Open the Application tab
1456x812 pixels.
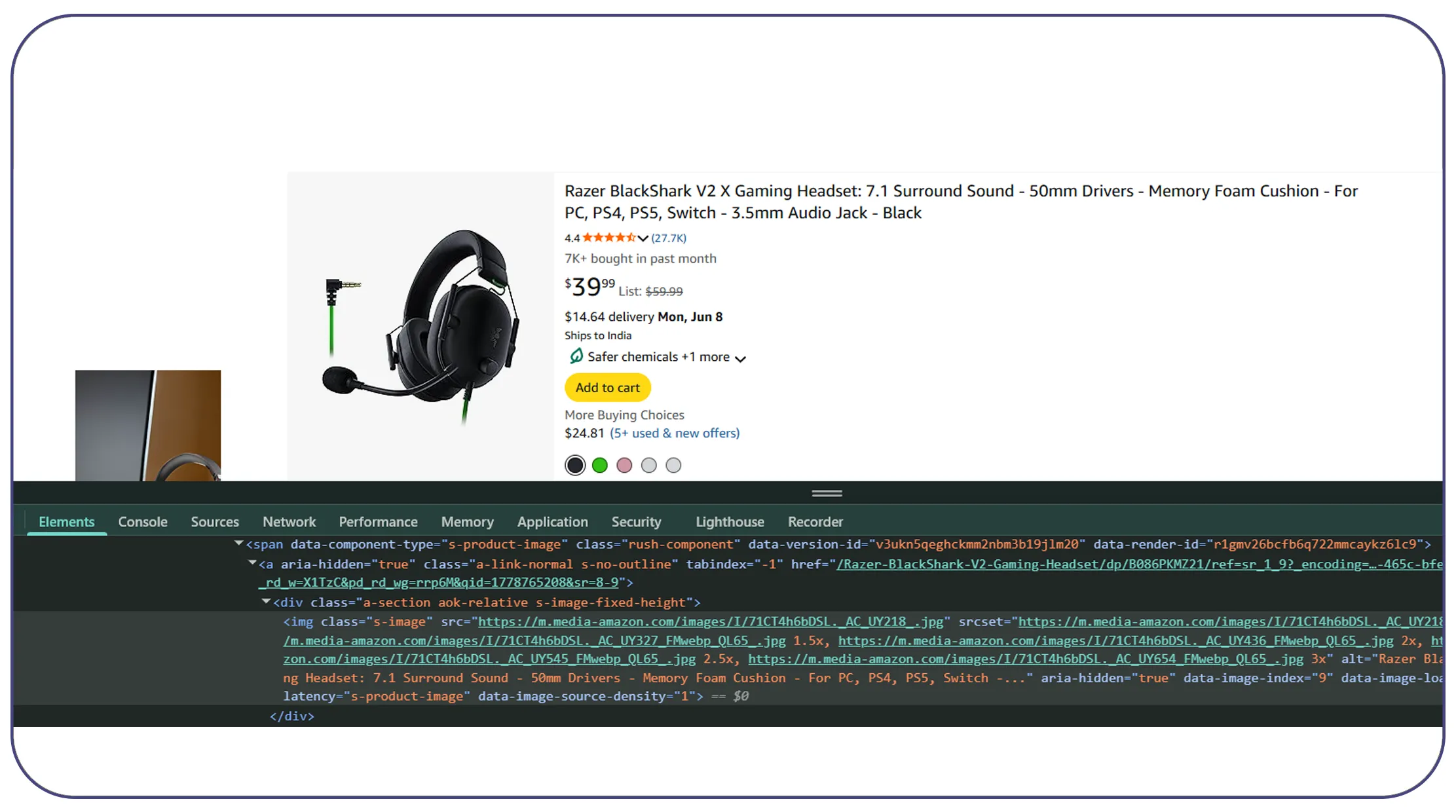552,522
